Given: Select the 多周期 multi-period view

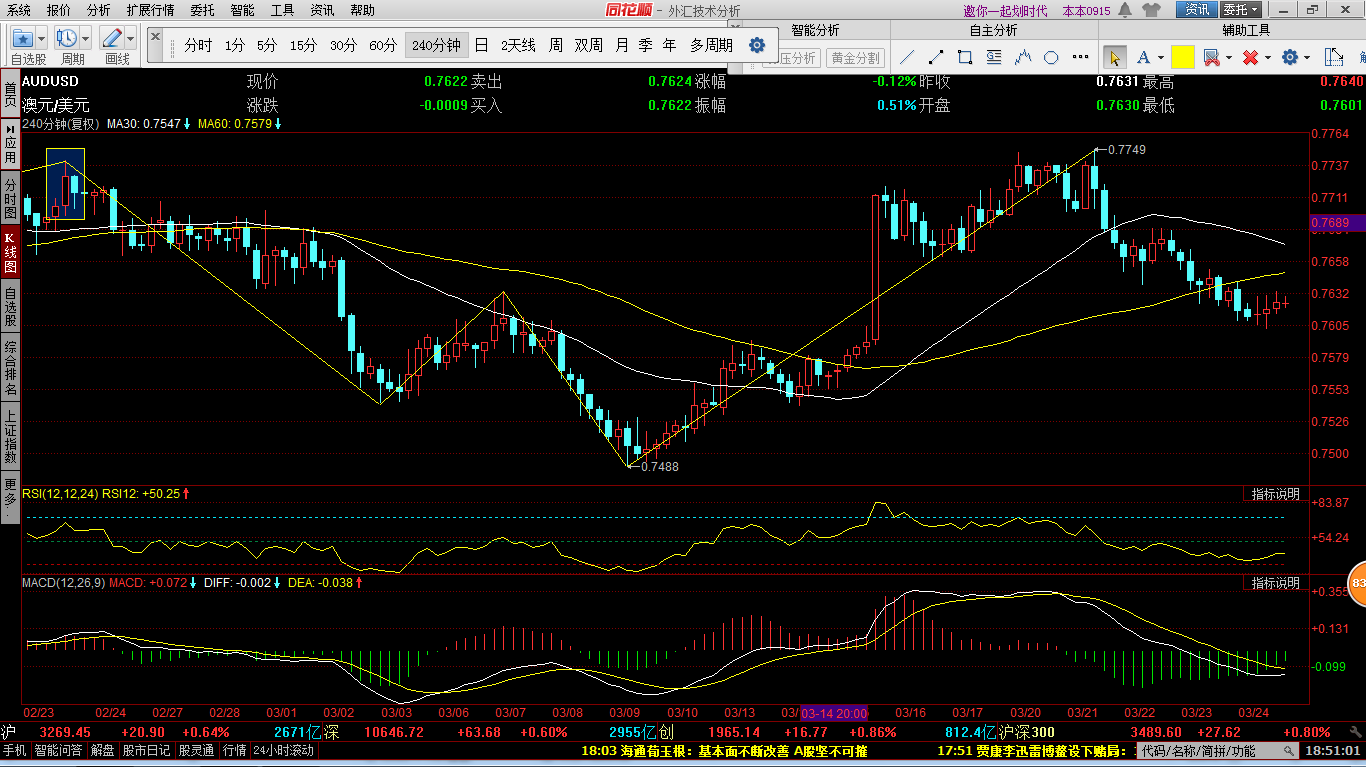Looking at the screenshot, I should [x=711, y=45].
